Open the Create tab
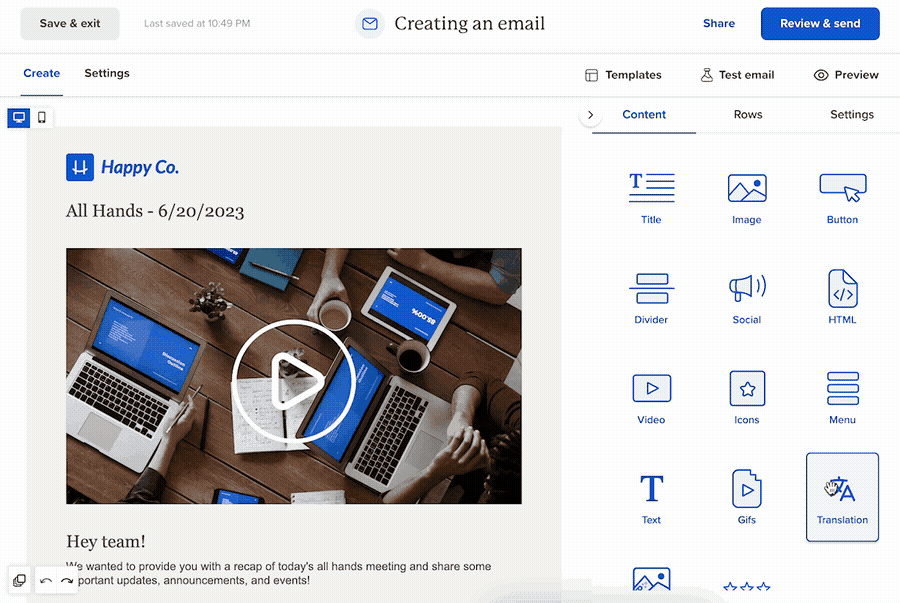 coord(41,73)
